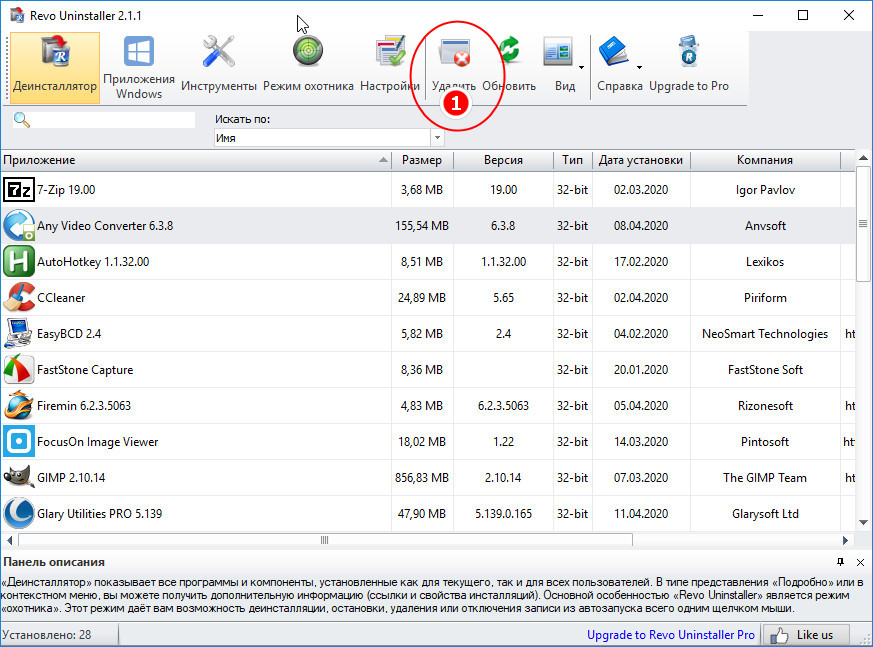Select the FastStone Capture icon

(19, 370)
